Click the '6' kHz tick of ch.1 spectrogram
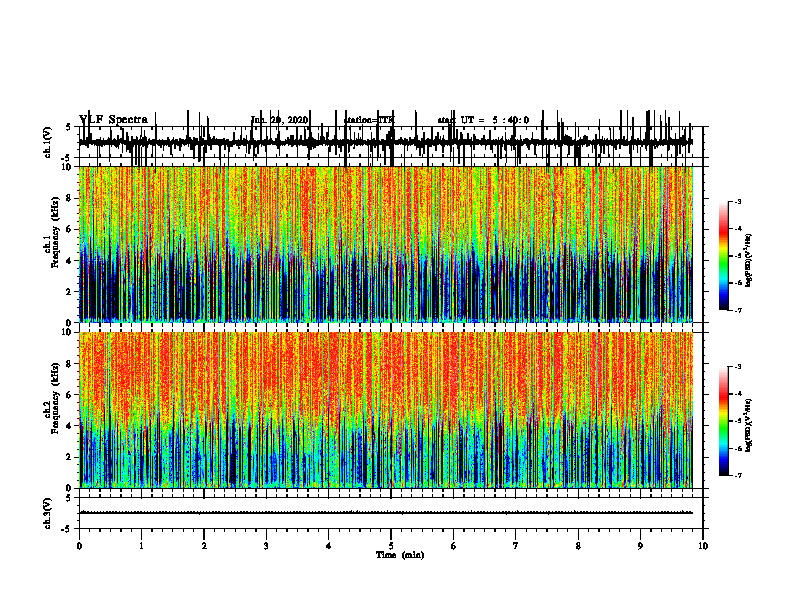 70,229
